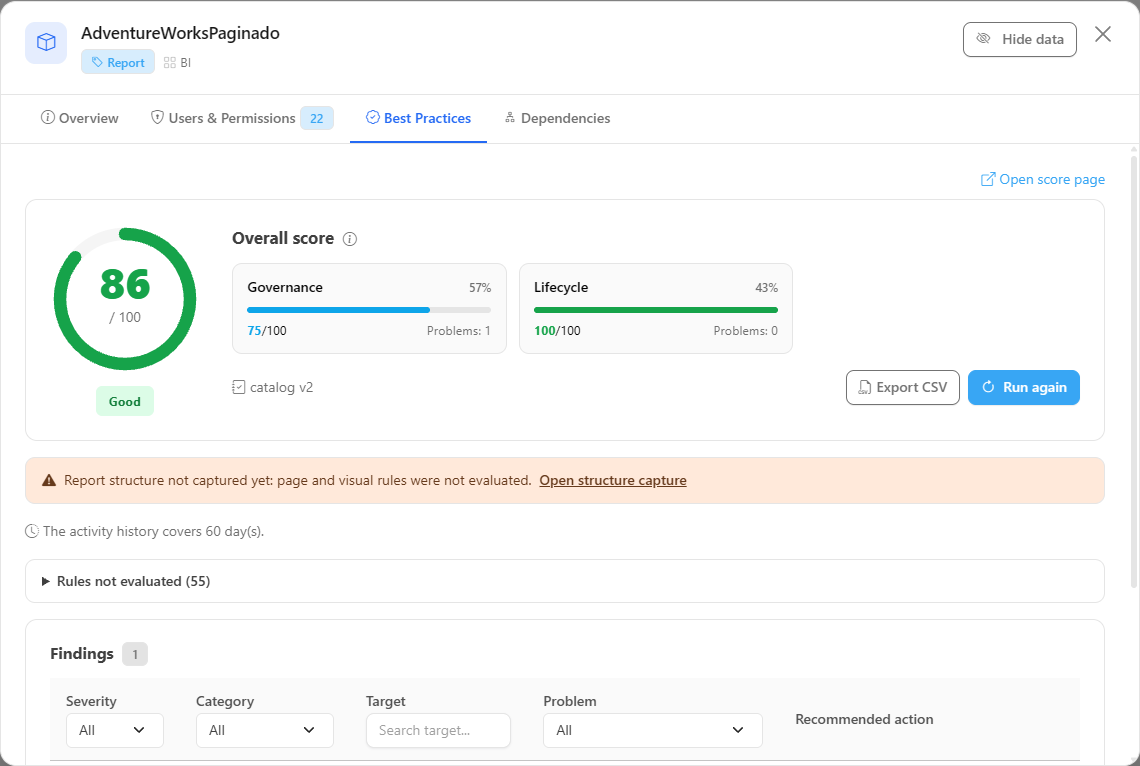Open the Severity filter dropdown

click(115, 730)
